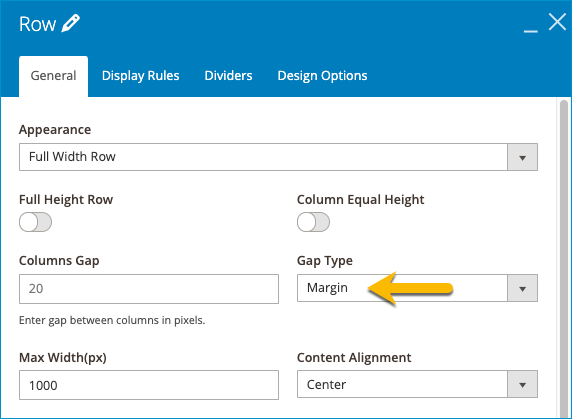Click the pencil edit icon beside Row

(x=70, y=24)
